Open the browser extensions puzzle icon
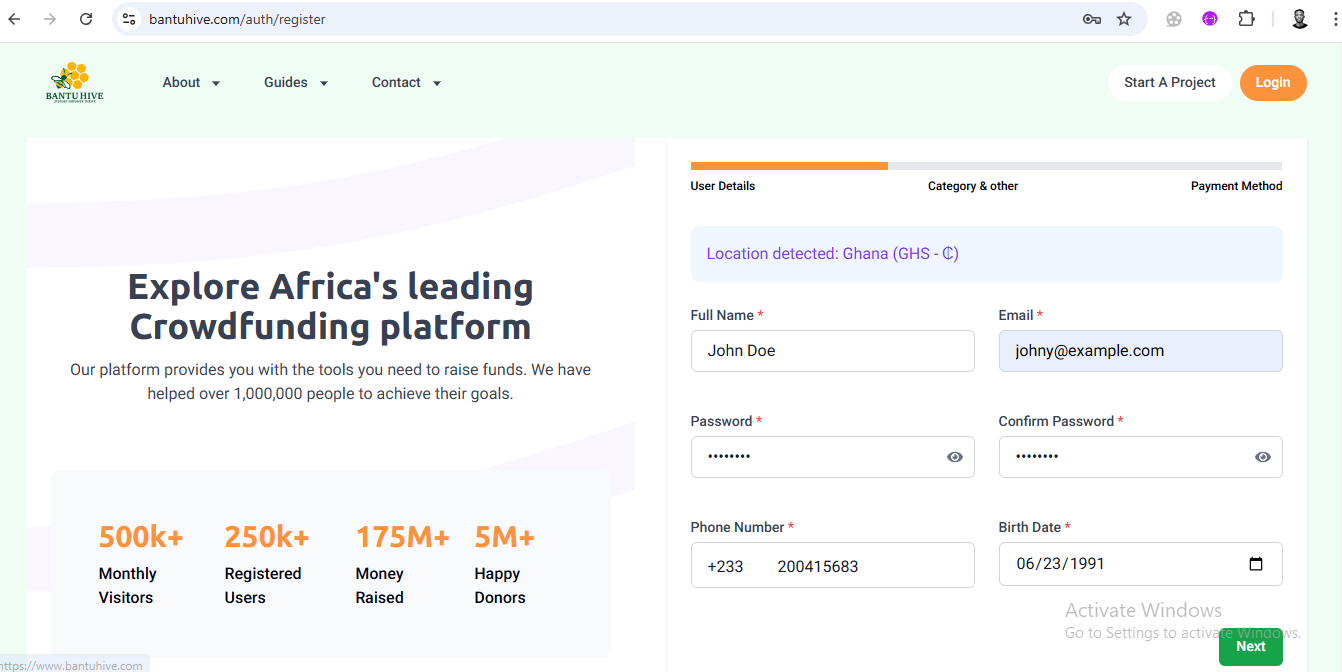This screenshot has height=672, width=1342. point(1246,18)
